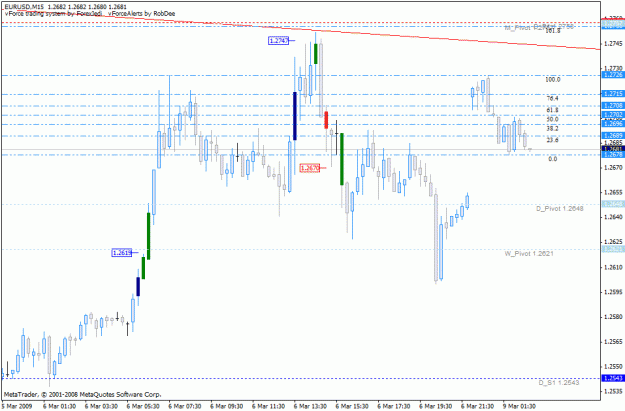Click the 1.2726 blue price tag on axis
Viewport: 625px width, 411px height.
pos(613,75)
